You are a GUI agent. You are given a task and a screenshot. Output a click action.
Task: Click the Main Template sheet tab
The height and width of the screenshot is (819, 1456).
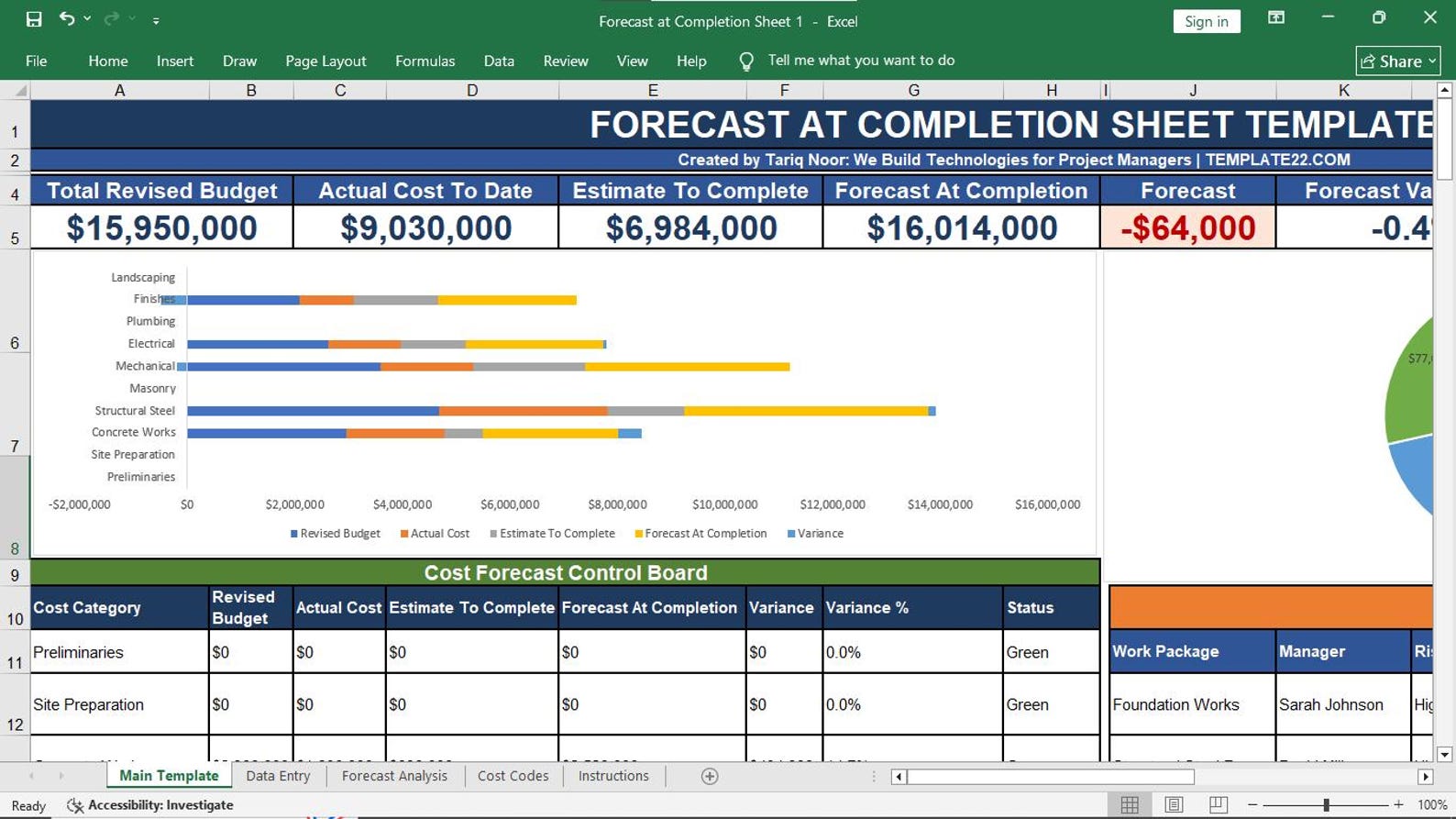[x=169, y=776]
